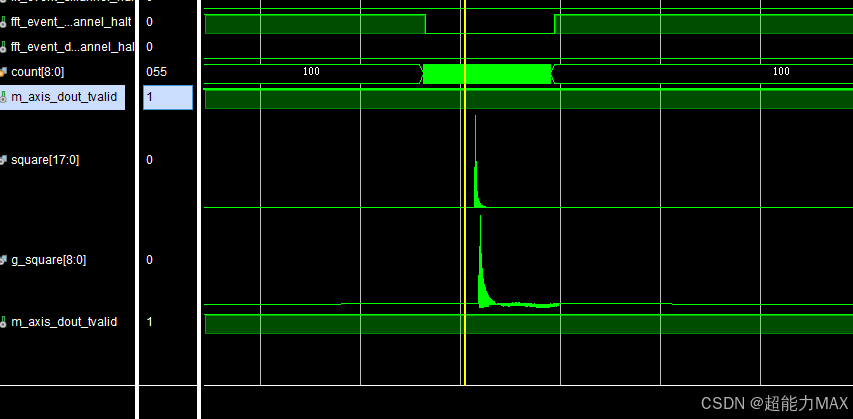Click the g_square[8:0] value 0
This screenshot has height=419, width=853.
(x=150, y=260)
